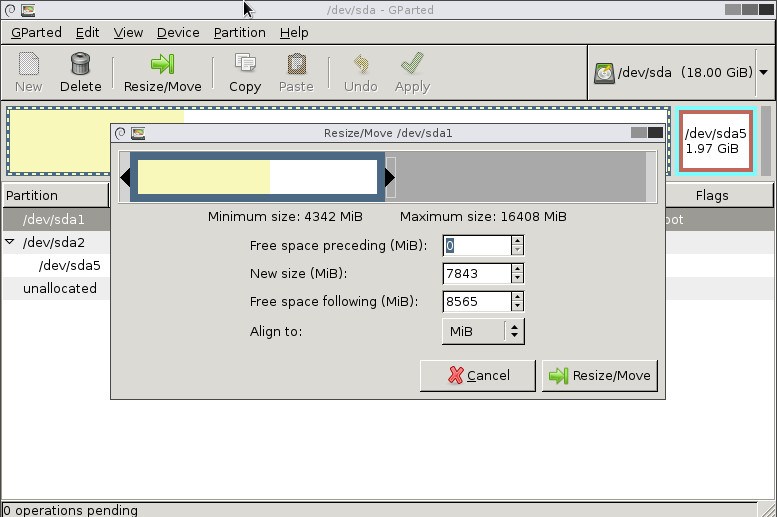Viewport: 777px width, 517px height.
Task: Click the /dev/sda5 1.97 GiB partition block
Action: pyautogui.click(x=716, y=141)
